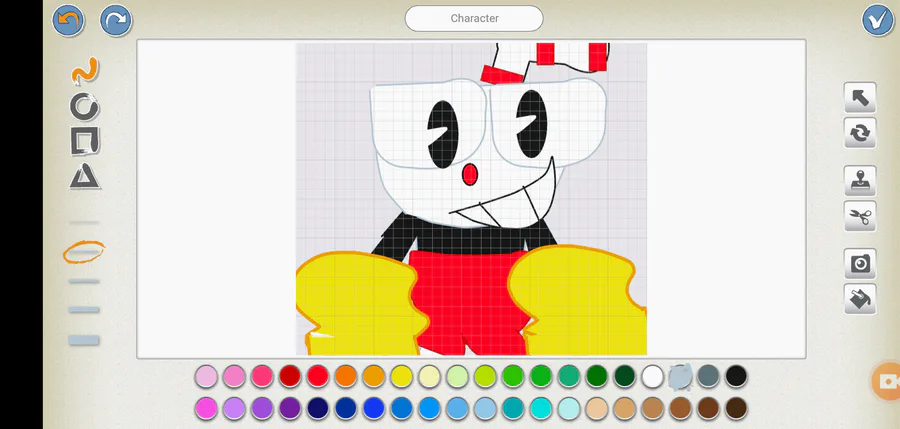Viewport: 900px width, 429px height.
Task: Pick the hot pink swatch beside dark red
Action: click(262, 377)
